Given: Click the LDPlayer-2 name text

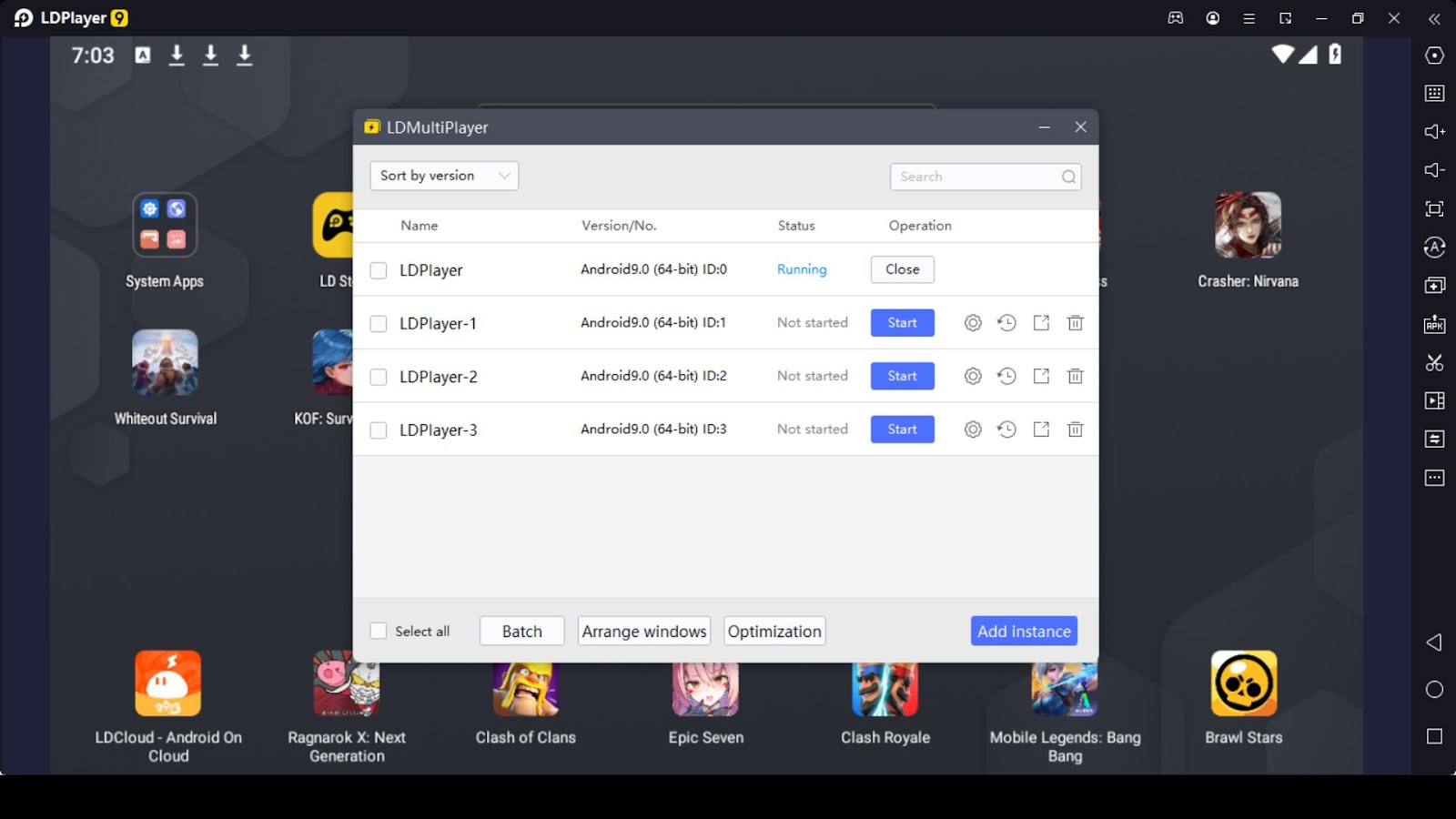Looking at the screenshot, I should click(x=439, y=377).
